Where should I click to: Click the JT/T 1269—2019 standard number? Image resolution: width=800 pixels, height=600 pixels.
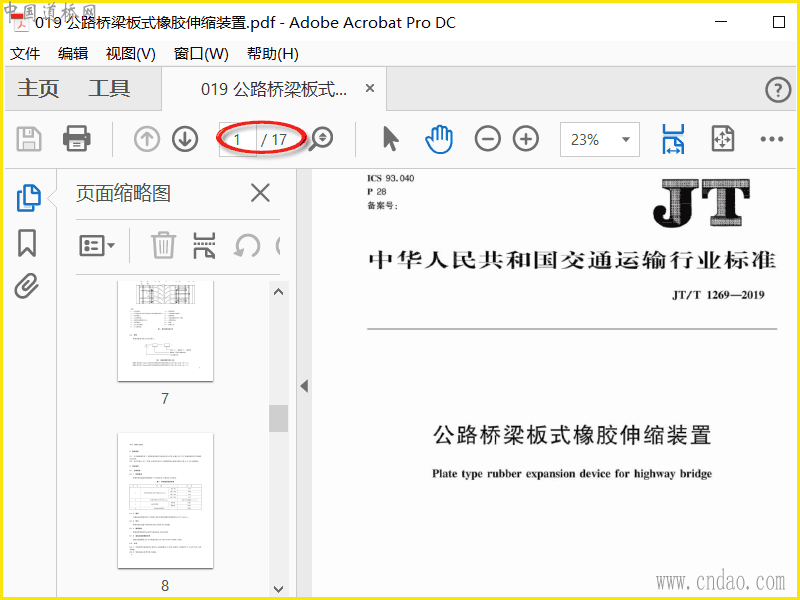tap(718, 295)
